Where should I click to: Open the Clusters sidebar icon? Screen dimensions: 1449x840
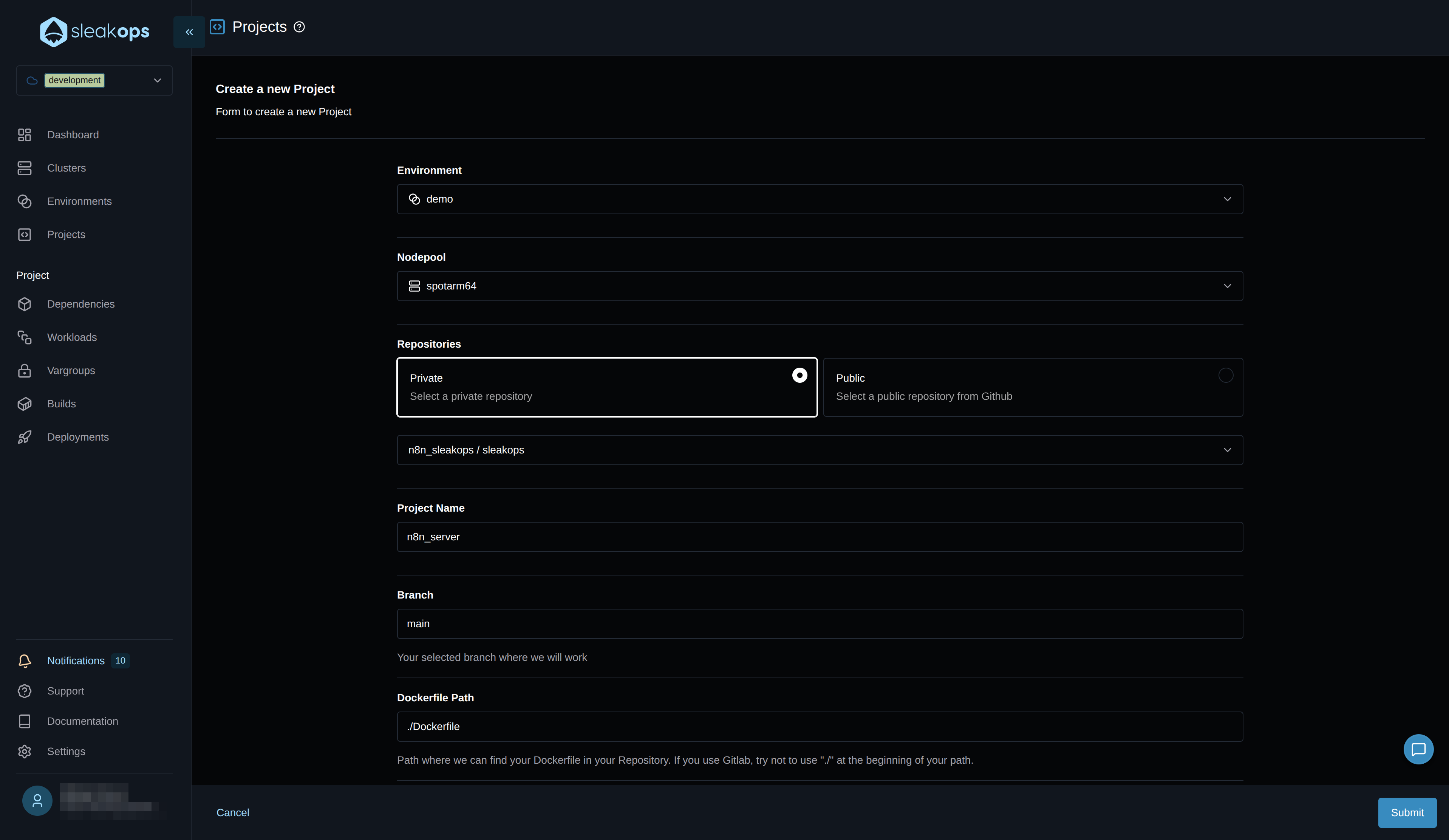point(24,168)
